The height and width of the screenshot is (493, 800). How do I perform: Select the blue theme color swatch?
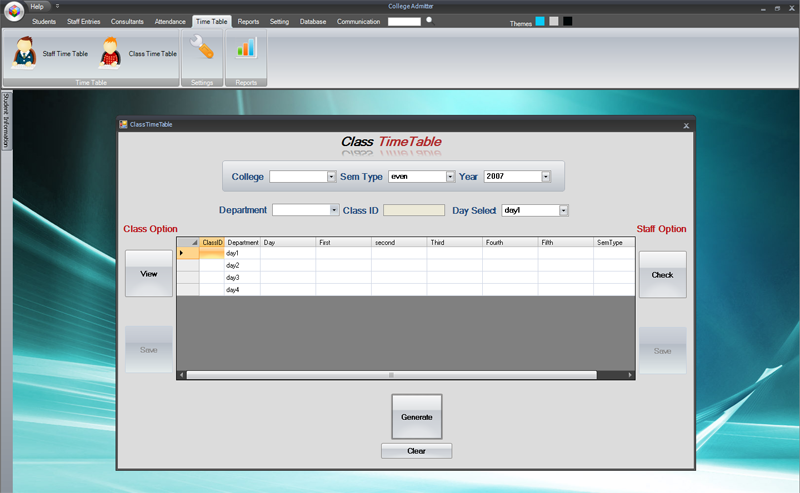[540, 21]
